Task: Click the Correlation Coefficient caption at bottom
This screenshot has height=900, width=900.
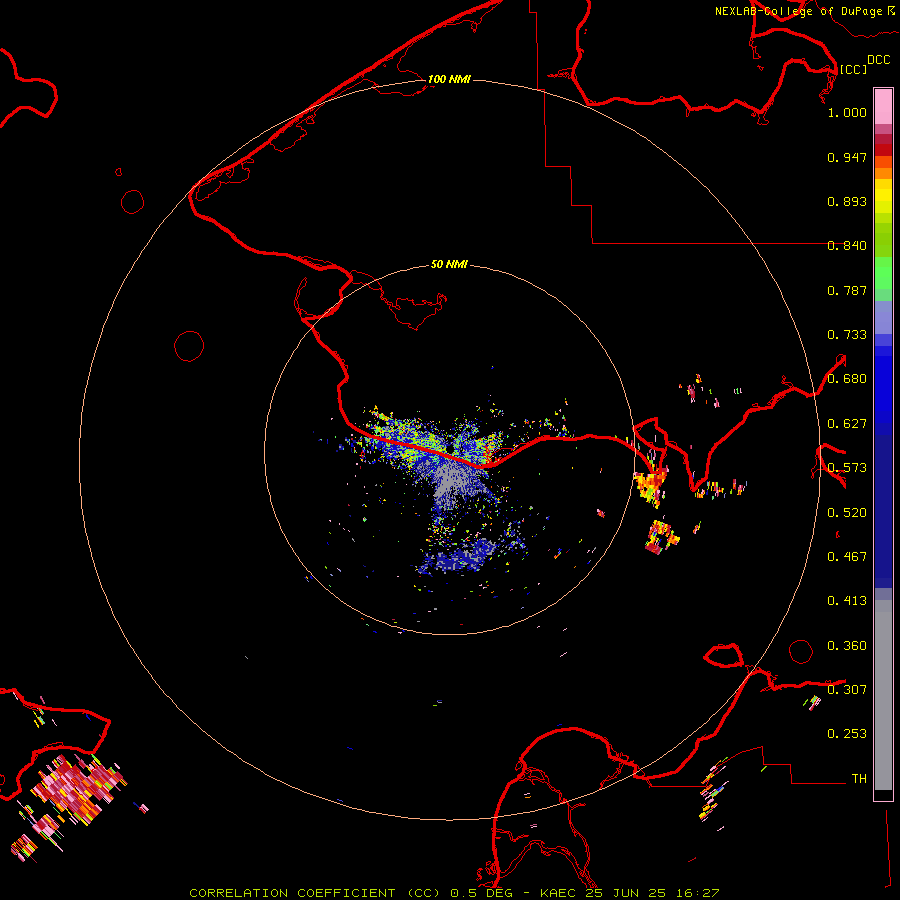Action: [x=454, y=893]
